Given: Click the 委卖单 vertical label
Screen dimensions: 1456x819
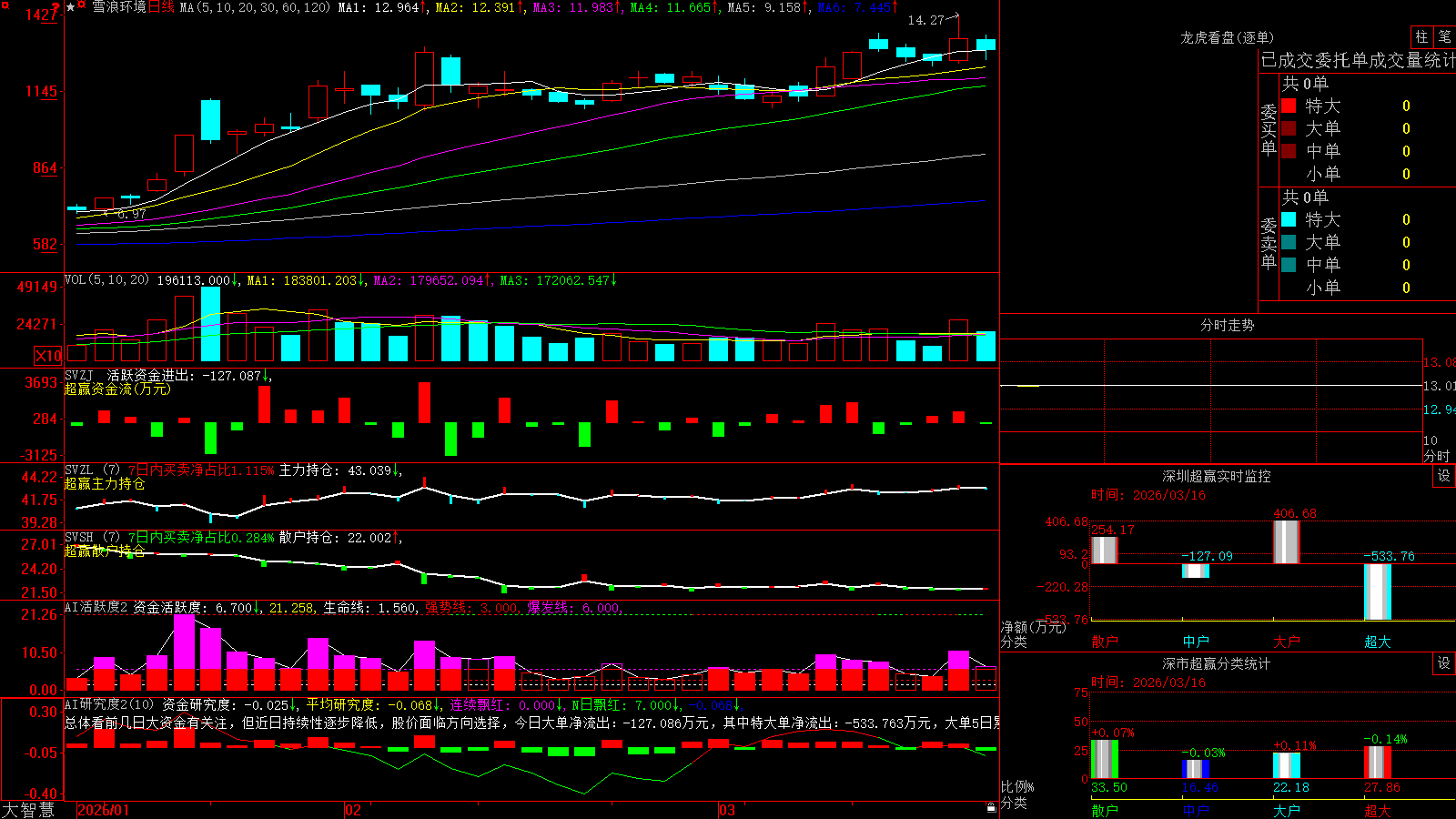Looking at the screenshot, I should tap(1269, 243).
